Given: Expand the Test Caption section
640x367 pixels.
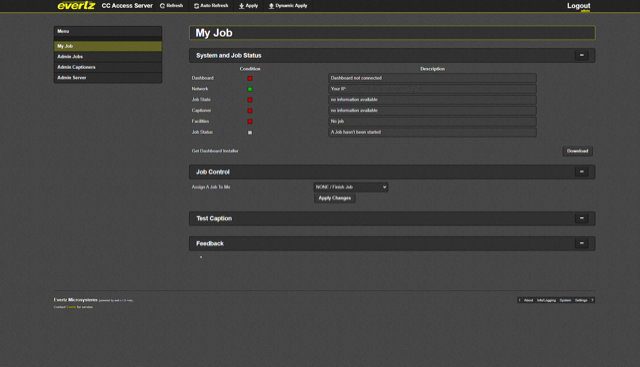Looking at the screenshot, I should [x=582, y=218].
